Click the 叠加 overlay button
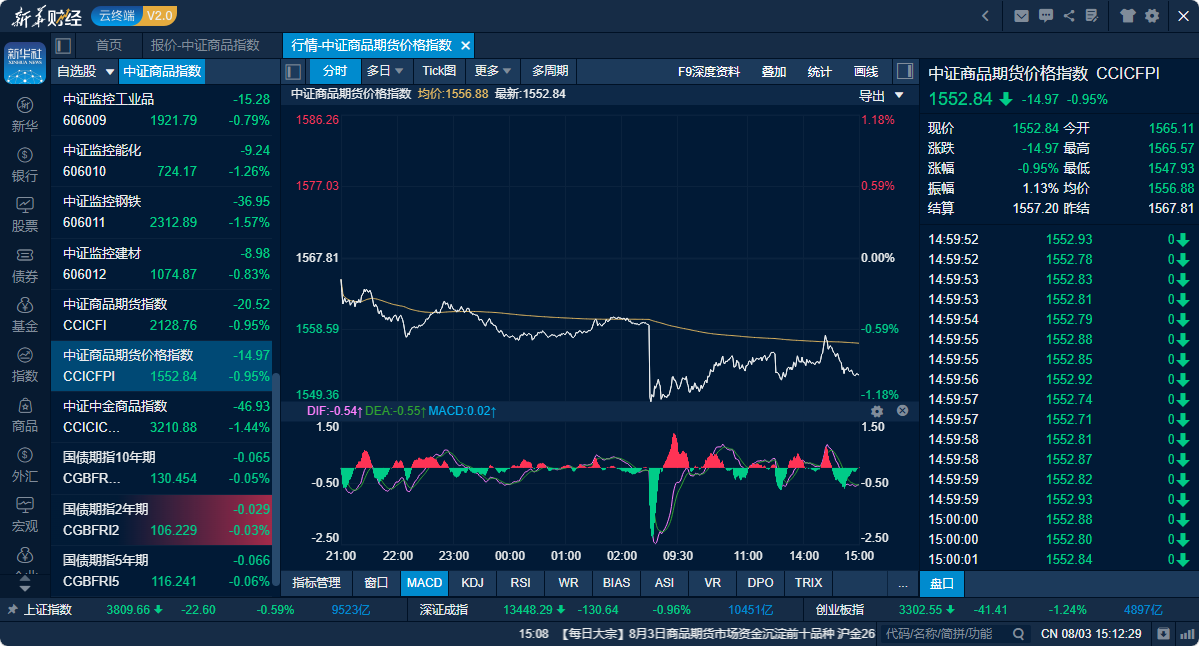This screenshot has width=1199, height=646. click(x=774, y=72)
